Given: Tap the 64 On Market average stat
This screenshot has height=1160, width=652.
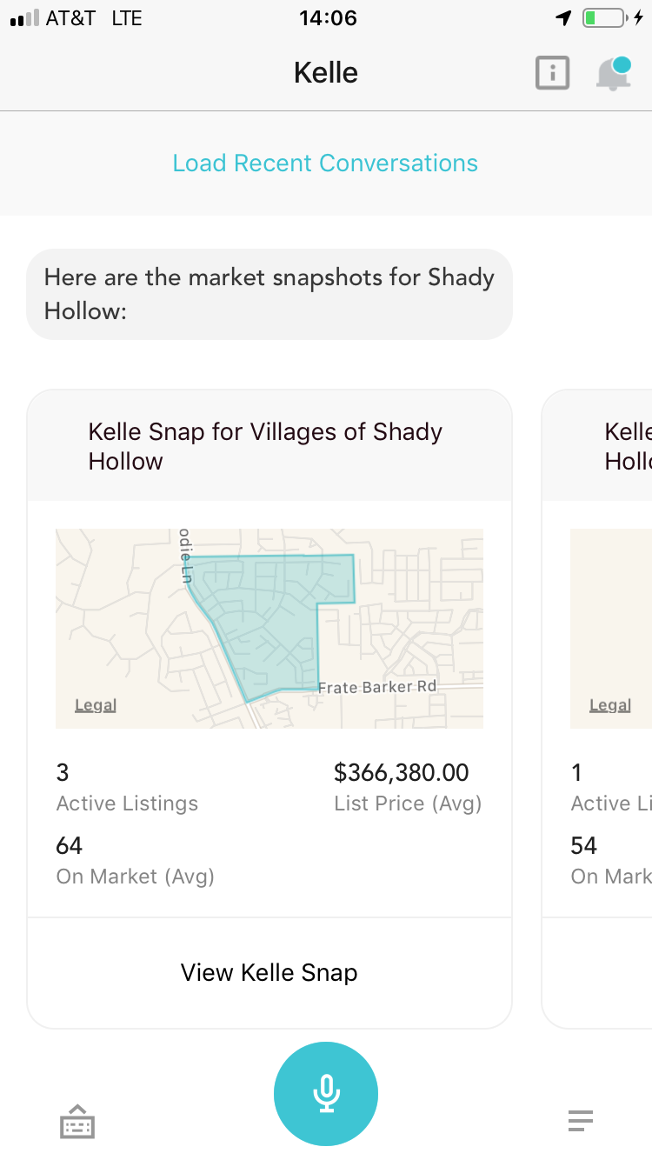Looking at the screenshot, I should [x=135, y=861].
